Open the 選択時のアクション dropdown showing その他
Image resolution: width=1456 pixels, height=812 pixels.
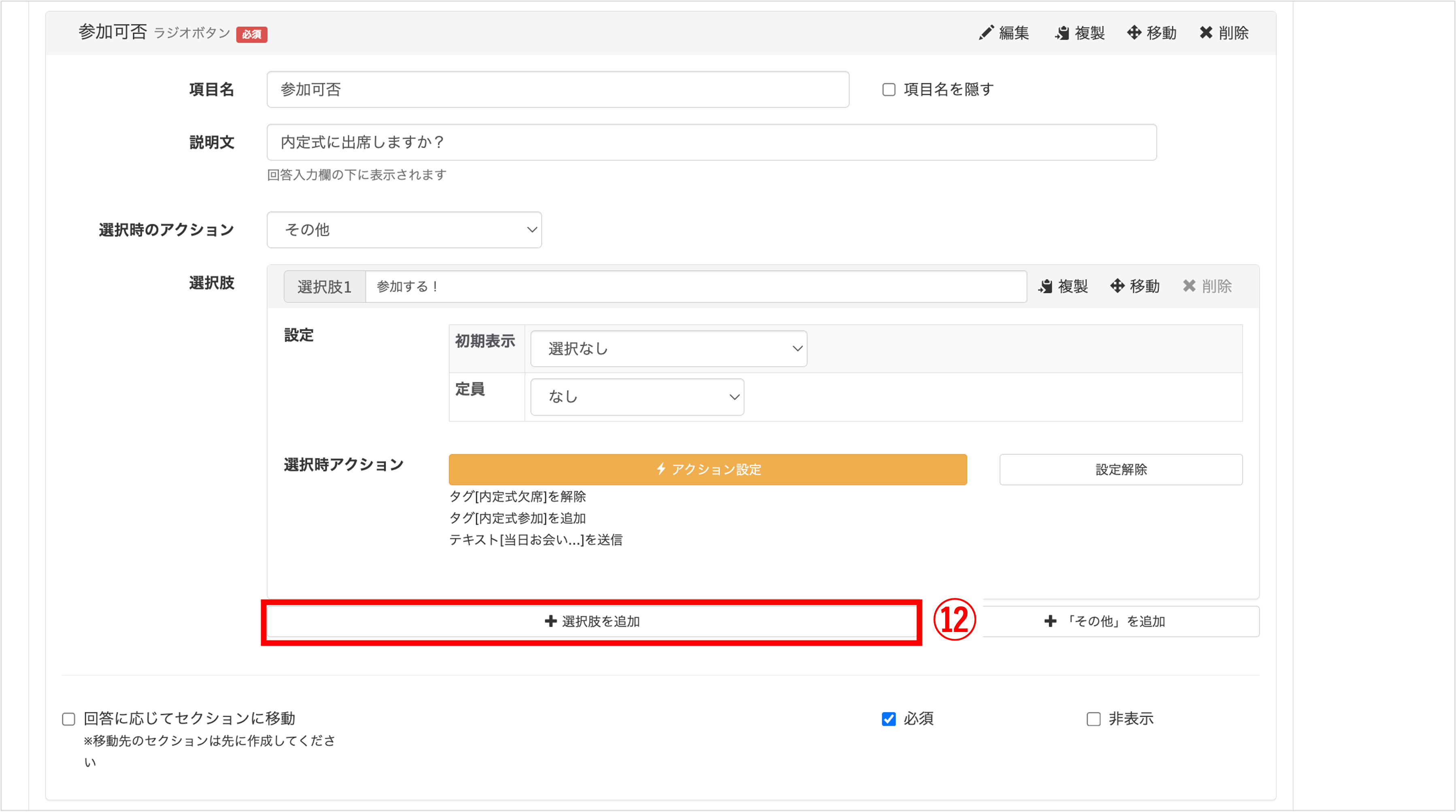coord(404,230)
